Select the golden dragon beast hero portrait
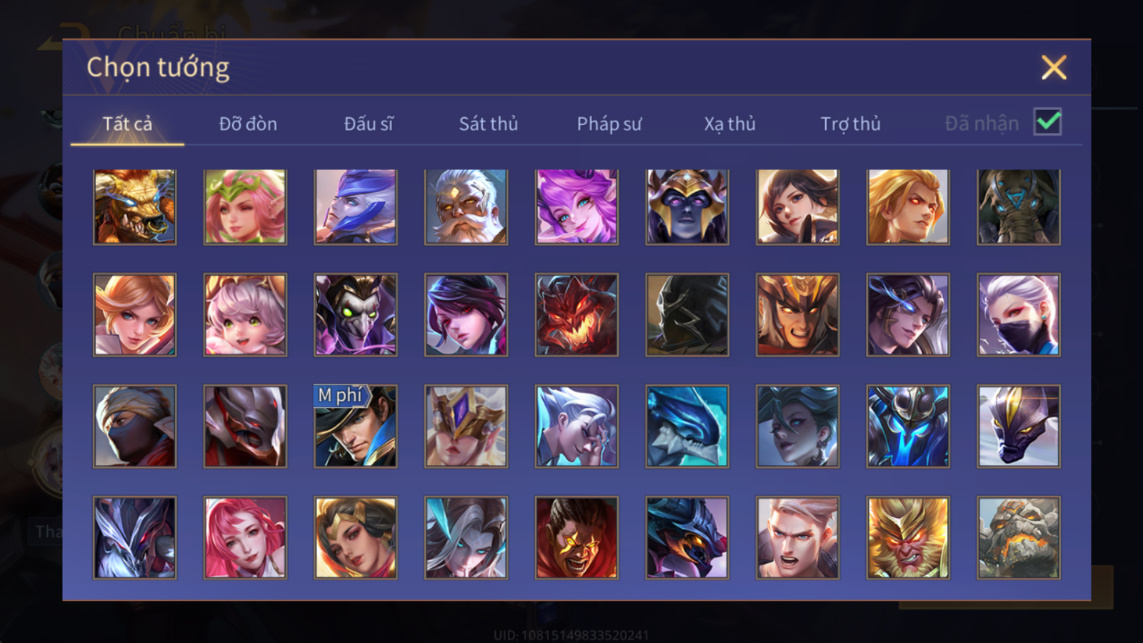 coord(135,207)
